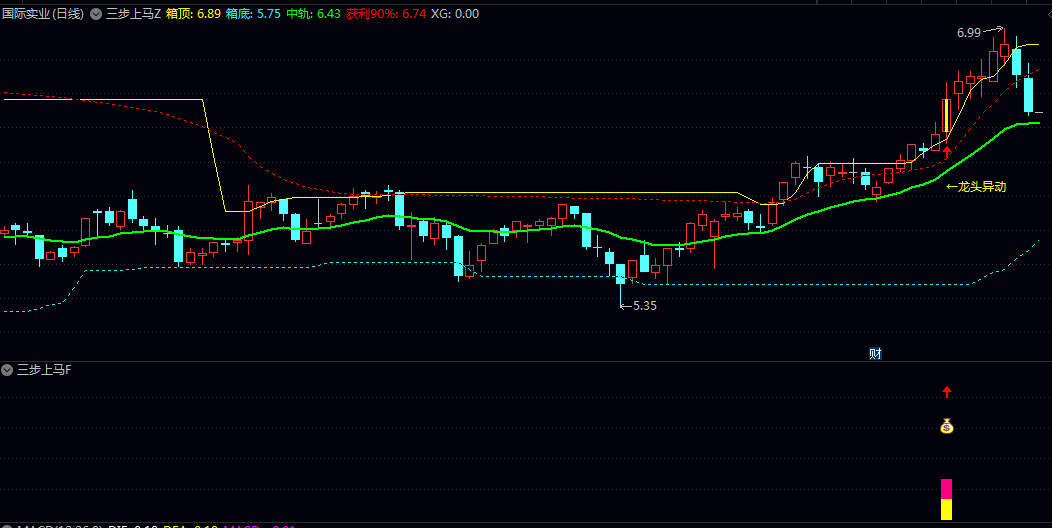
Task: Click the 获利90%: 6.74 value
Action: [x=386, y=13]
